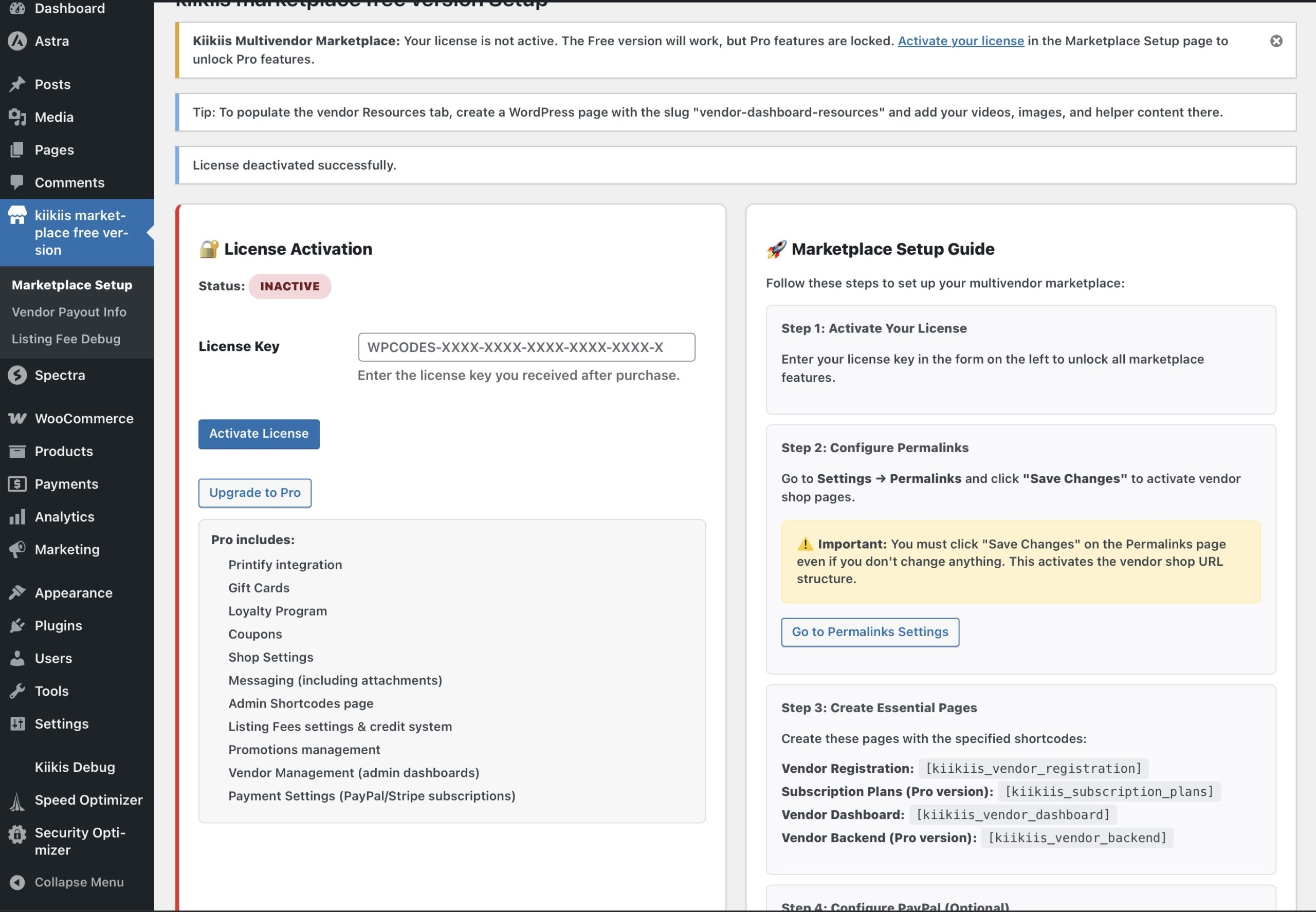Open the Plugins menu label
The image size is (1316, 912).
click(58, 625)
